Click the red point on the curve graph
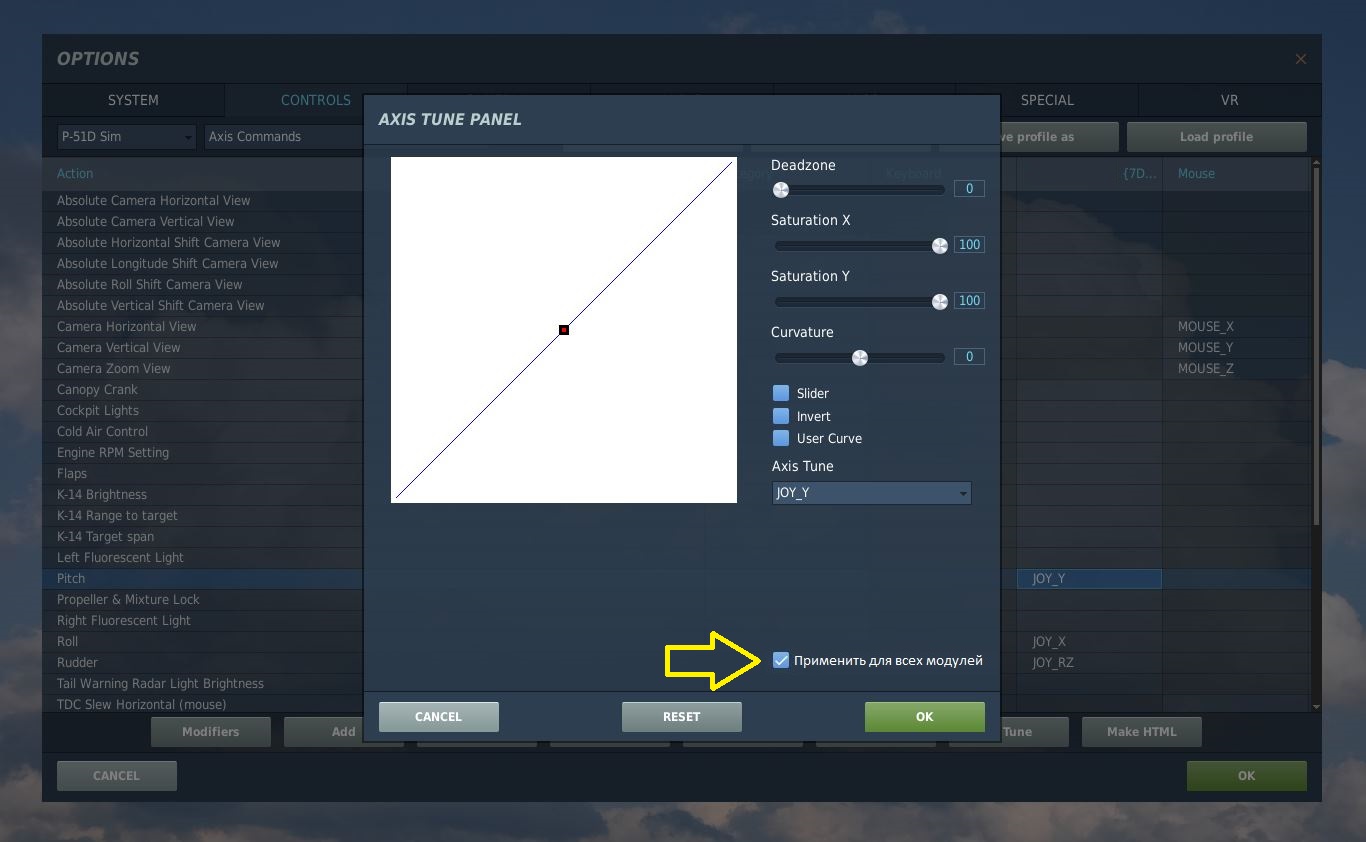This screenshot has width=1366, height=842. pos(564,330)
